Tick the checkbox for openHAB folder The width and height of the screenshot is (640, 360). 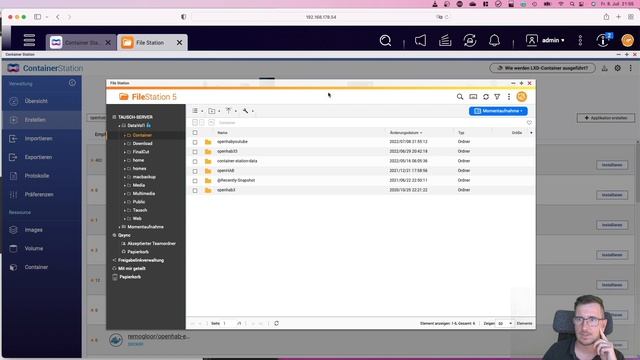click(x=195, y=171)
